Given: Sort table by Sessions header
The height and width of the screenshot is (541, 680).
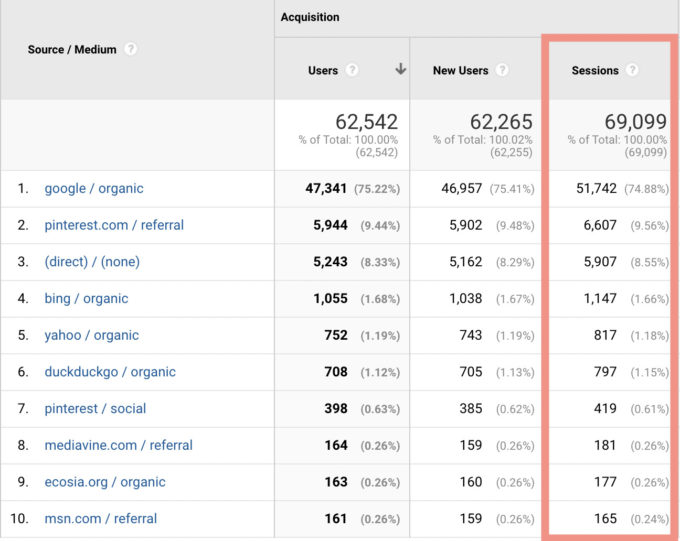Looking at the screenshot, I should pyautogui.click(x=595, y=70).
